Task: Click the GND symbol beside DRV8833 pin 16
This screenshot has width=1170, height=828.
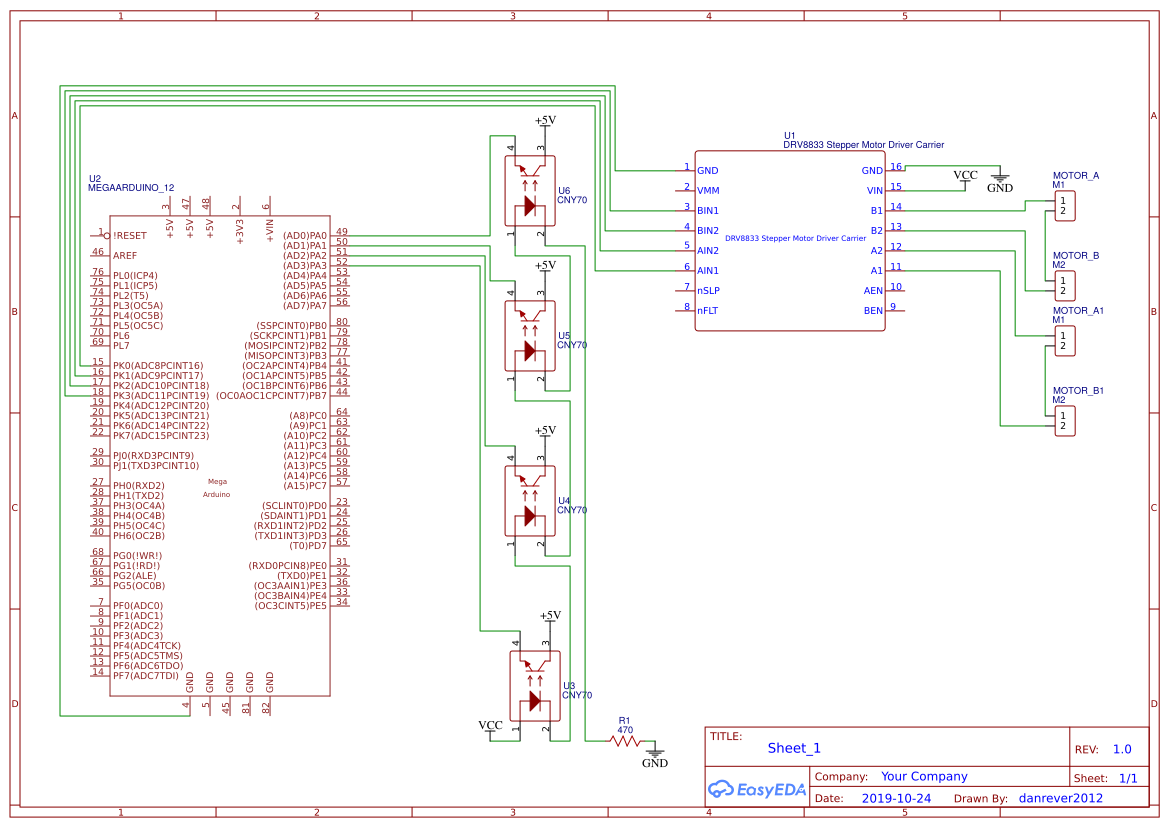Action: [1000, 180]
